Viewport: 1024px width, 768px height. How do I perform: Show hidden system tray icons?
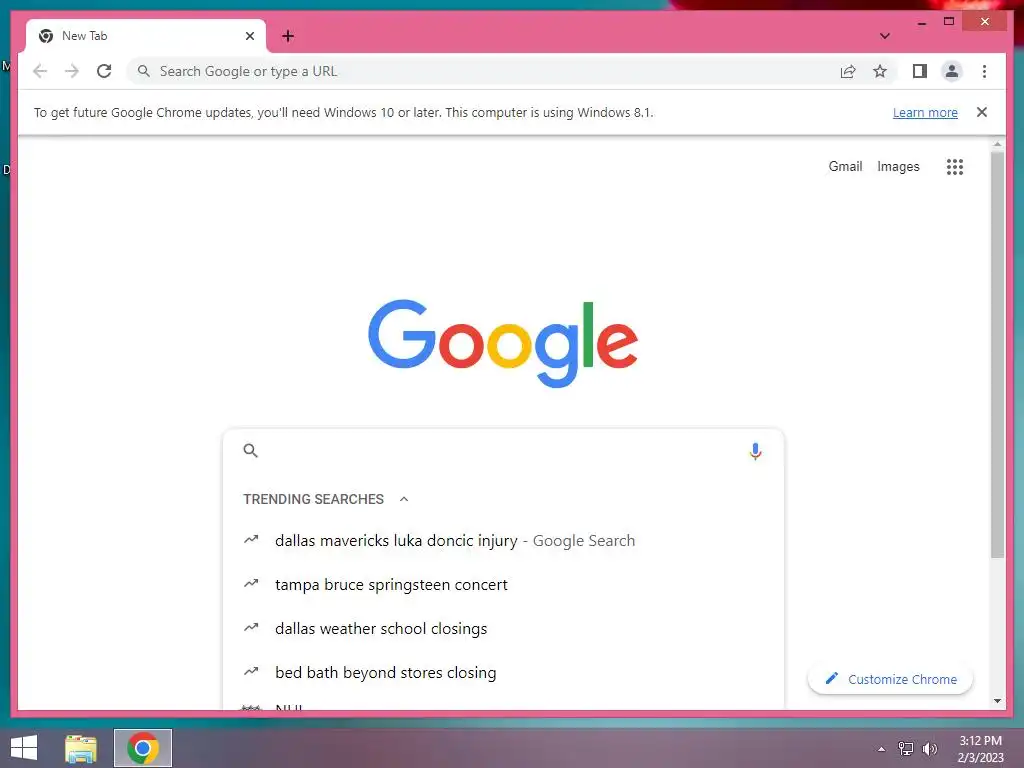tap(881, 749)
